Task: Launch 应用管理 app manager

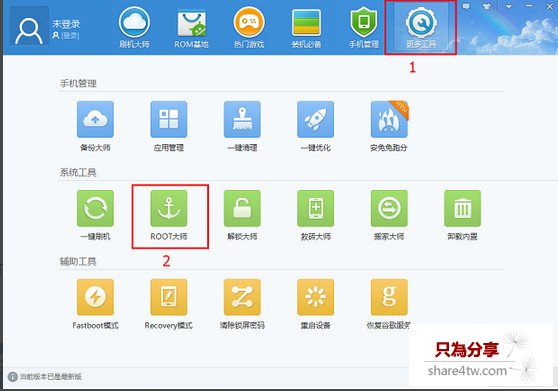Action: [x=169, y=126]
